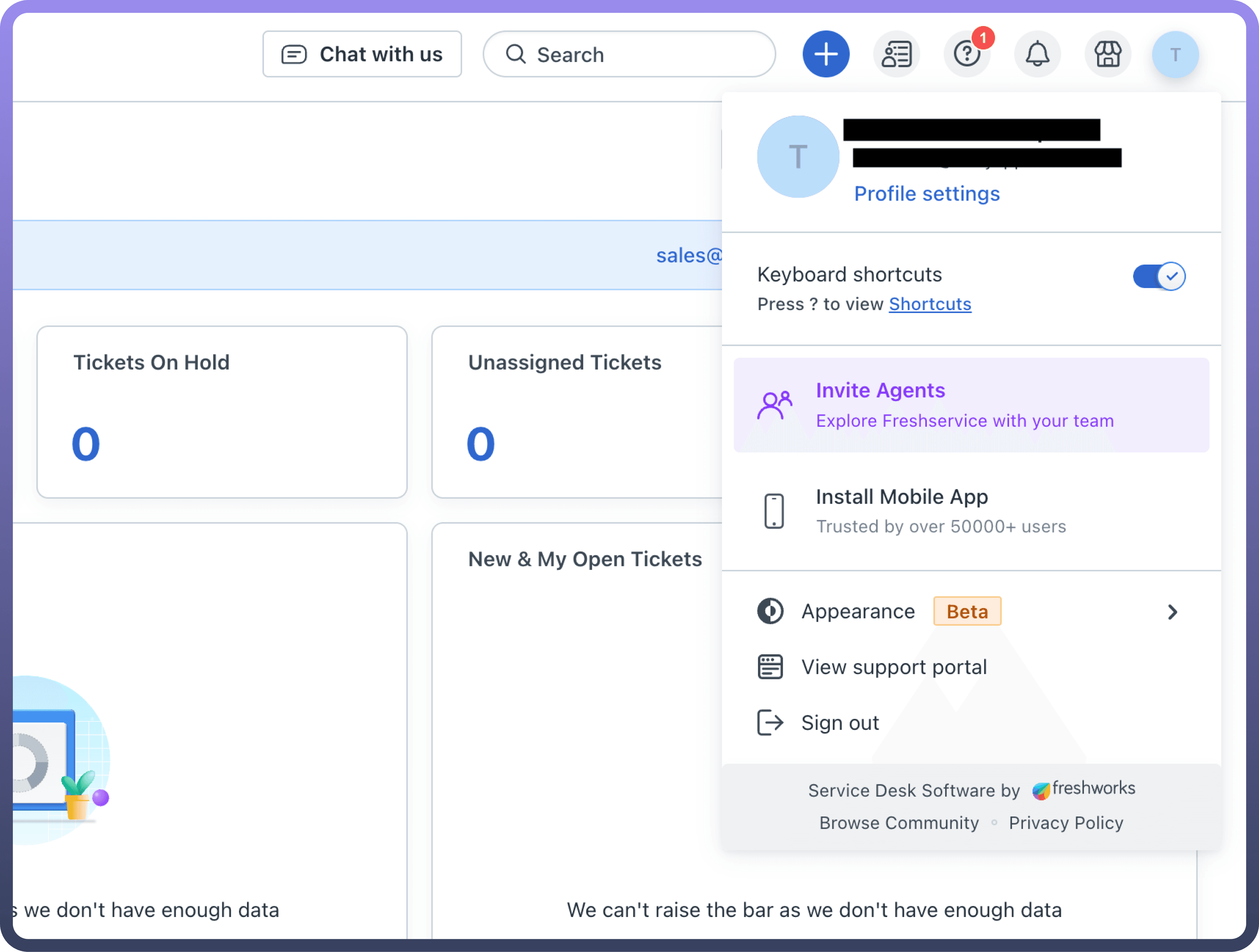Open the Browse Community link
The width and height of the screenshot is (1259, 952).
899,823
